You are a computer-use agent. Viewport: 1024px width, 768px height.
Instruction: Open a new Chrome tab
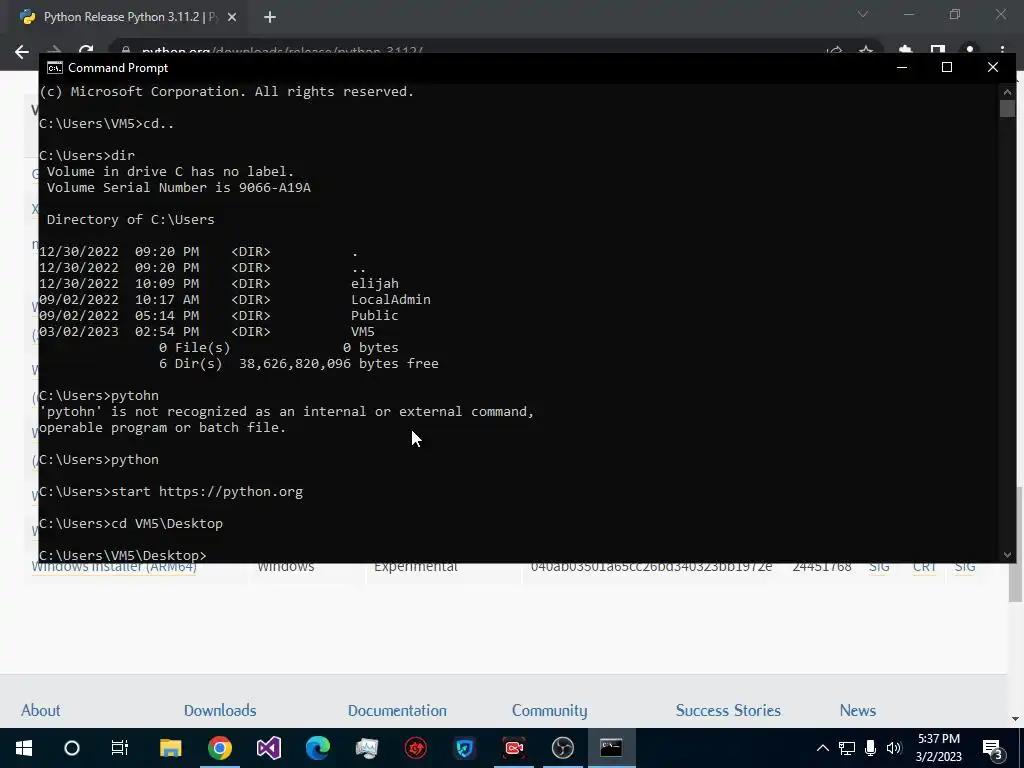(270, 18)
